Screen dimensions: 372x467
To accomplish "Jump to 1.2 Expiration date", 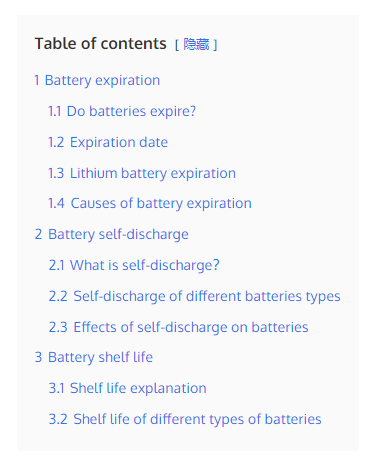I will click(108, 142).
